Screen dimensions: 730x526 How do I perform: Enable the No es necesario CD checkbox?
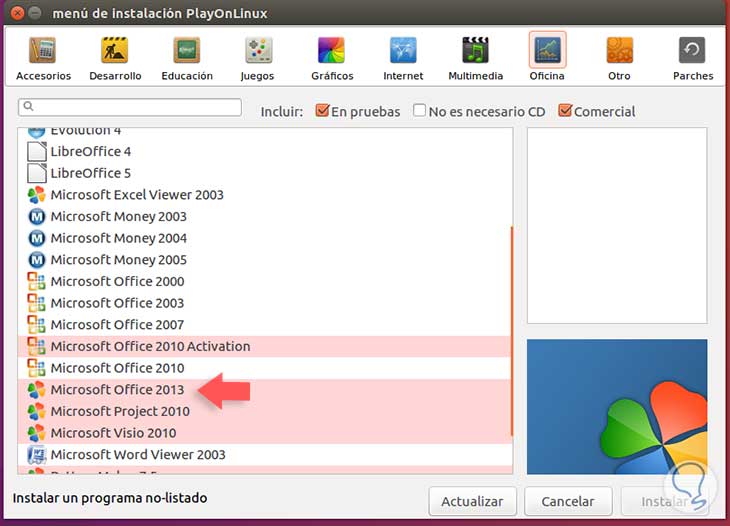click(x=419, y=111)
